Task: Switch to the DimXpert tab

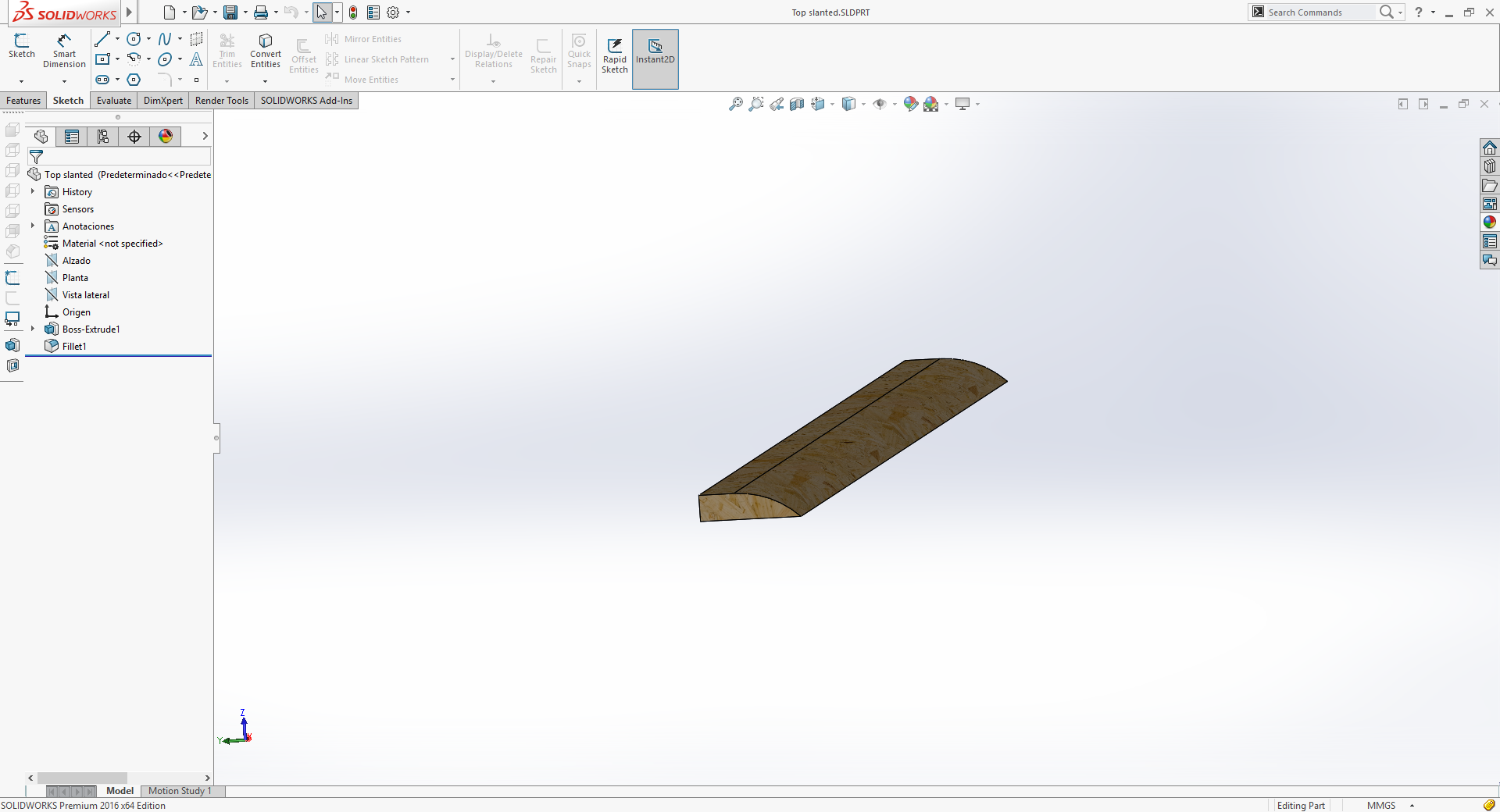Action: [163, 101]
